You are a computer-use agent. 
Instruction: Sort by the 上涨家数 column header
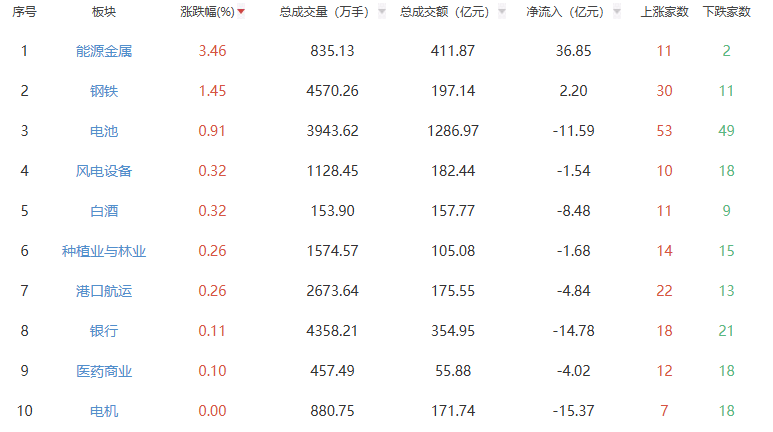point(663,12)
